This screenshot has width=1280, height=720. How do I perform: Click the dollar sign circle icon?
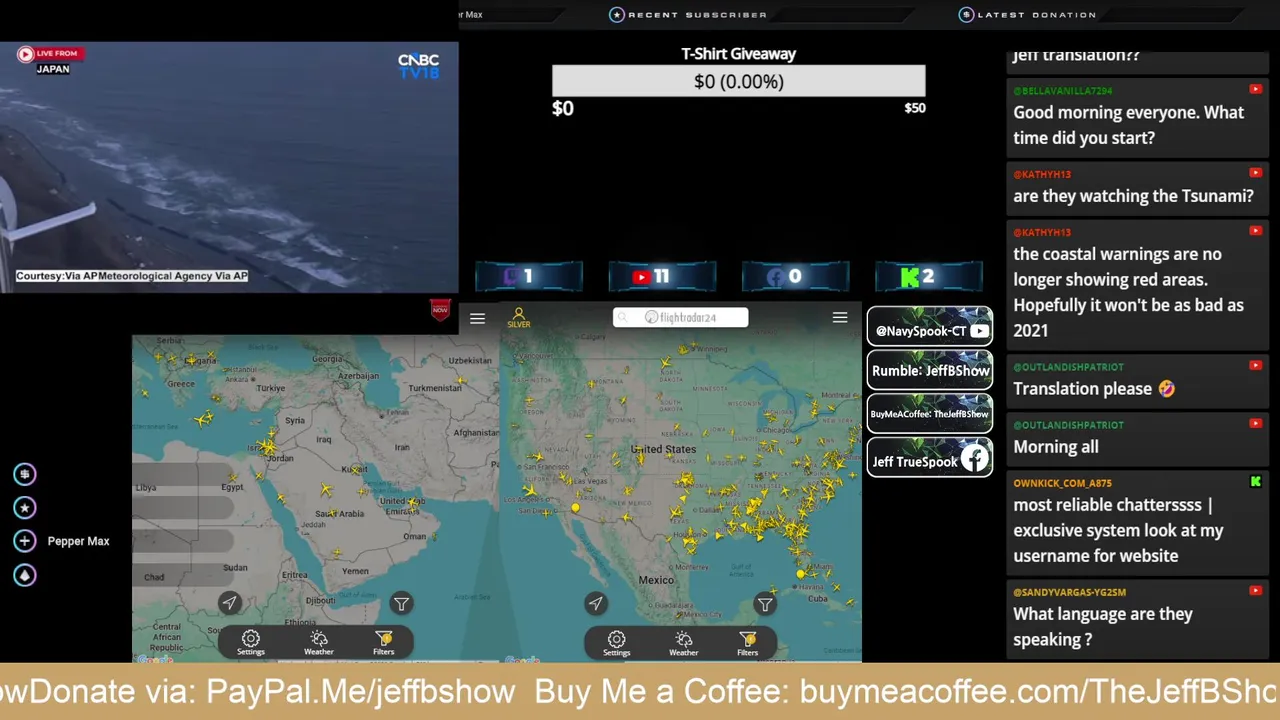(x=25, y=474)
